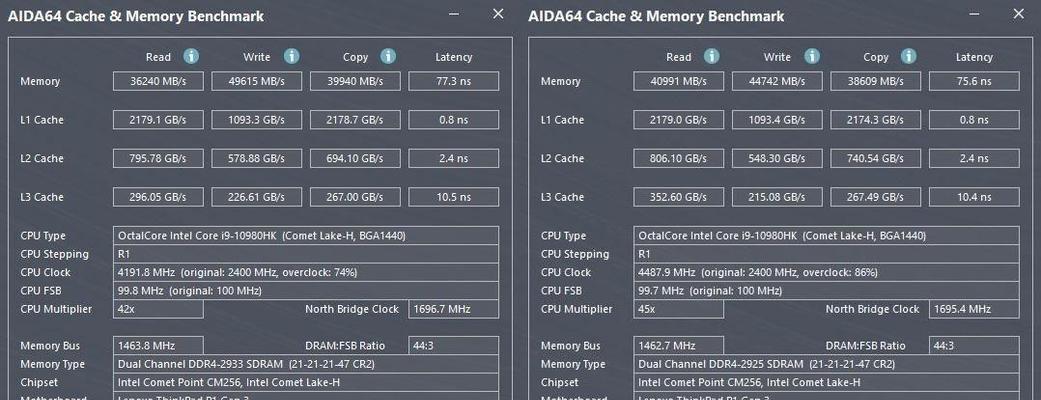Minimize the left AIDA64 benchmark window
1041x400 pixels.
(x=454, y=14)
